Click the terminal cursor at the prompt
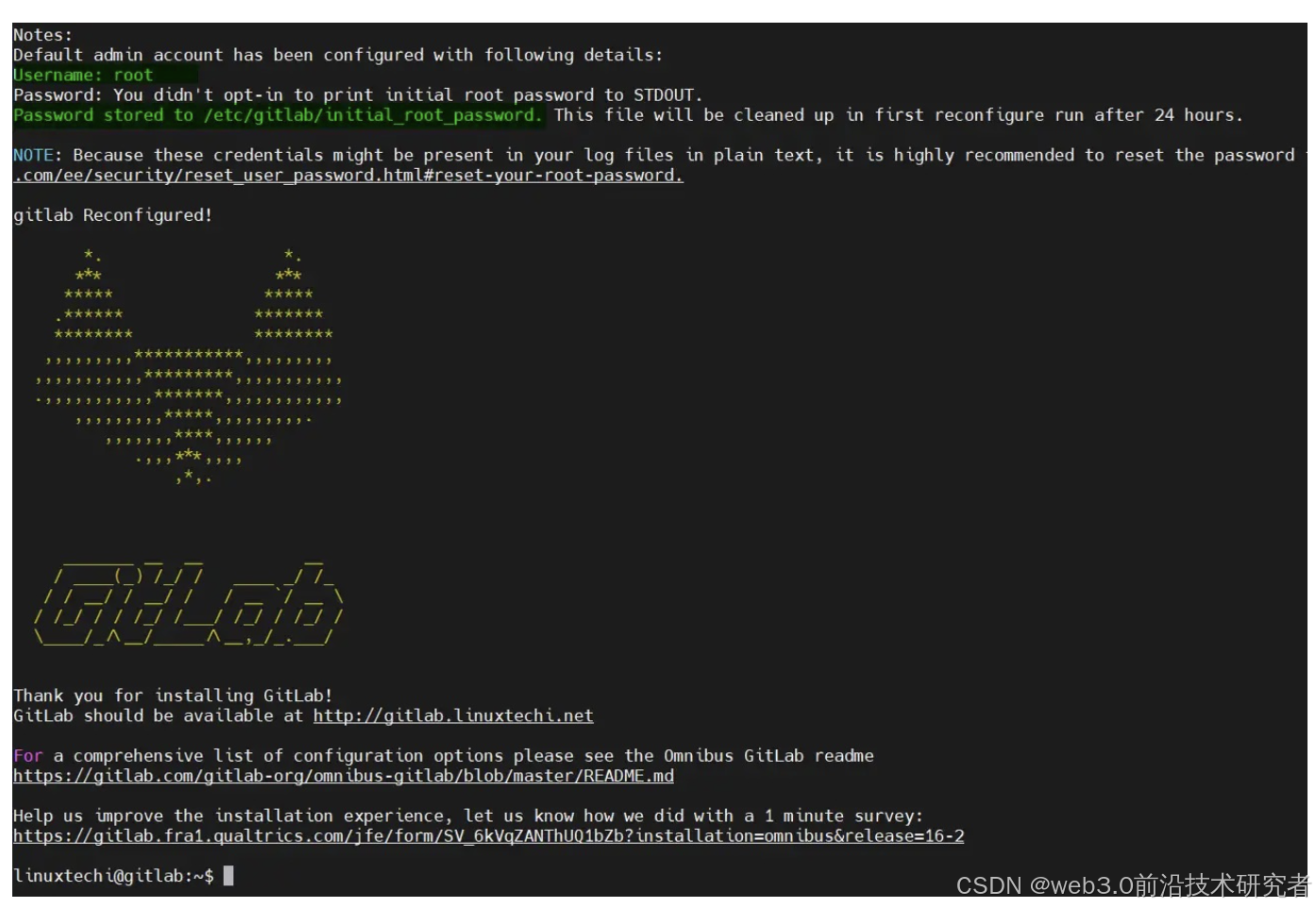 point(226,875)
